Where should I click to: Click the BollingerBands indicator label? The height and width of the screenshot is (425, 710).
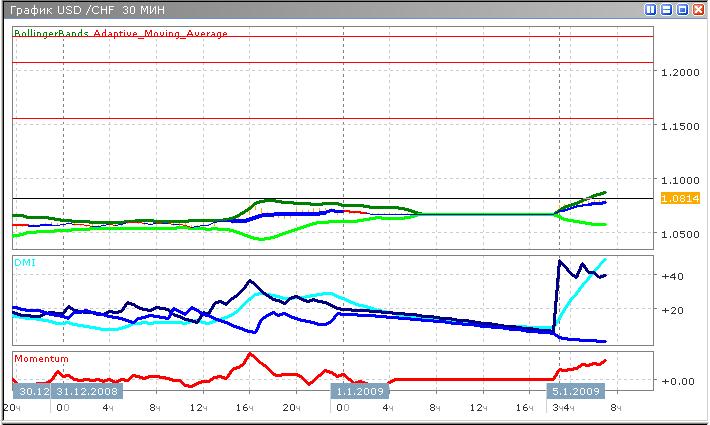[52, 33]
